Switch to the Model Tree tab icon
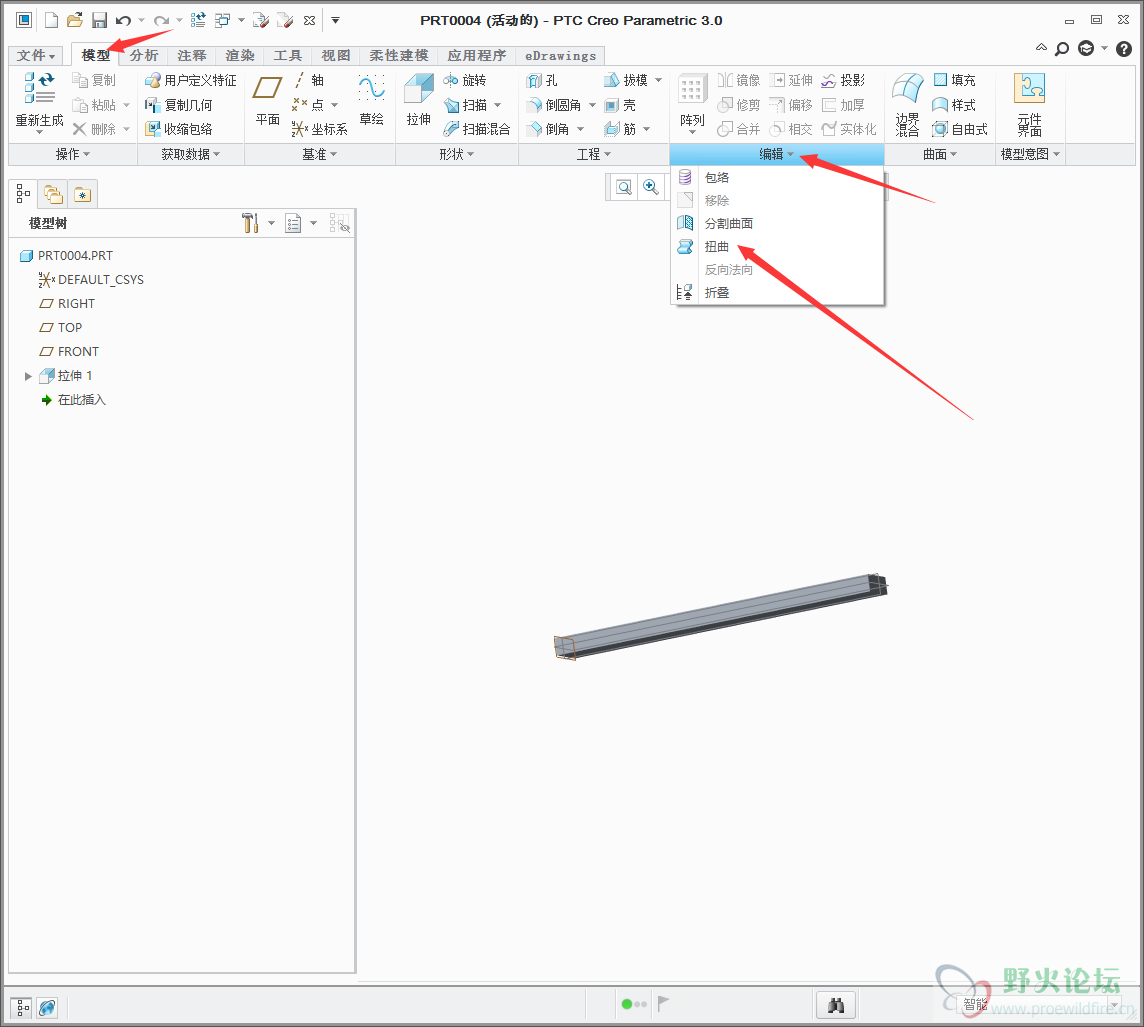Image resolution: width=1144 pixels, height=1027 pixels. [x=23, y=193]
